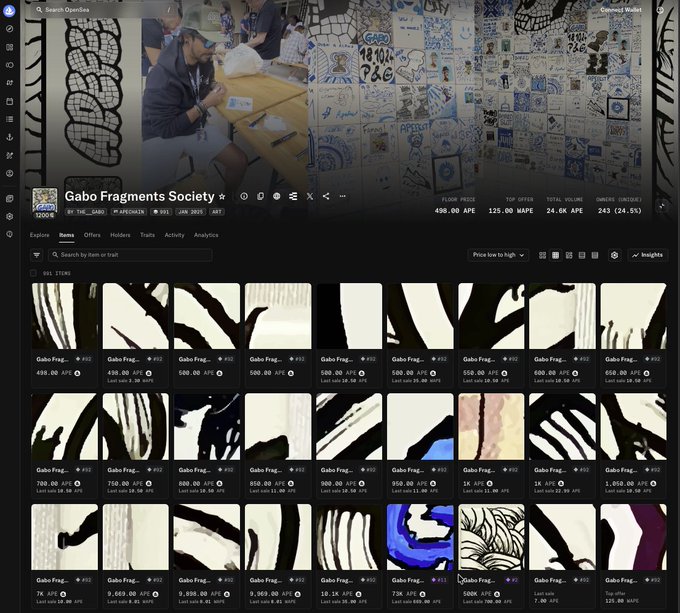680x613 pixels.
Task: Switch to the Traits tab
Action: point(147,235)
